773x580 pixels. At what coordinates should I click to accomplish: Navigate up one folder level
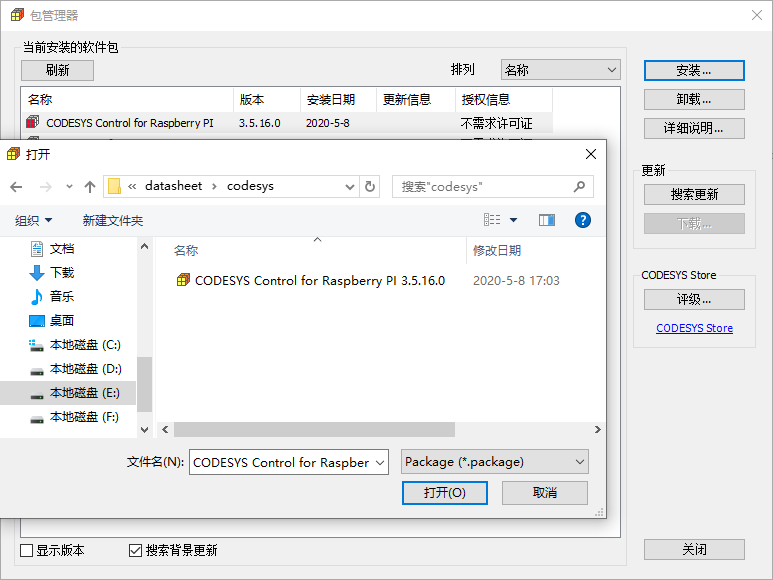90,187
